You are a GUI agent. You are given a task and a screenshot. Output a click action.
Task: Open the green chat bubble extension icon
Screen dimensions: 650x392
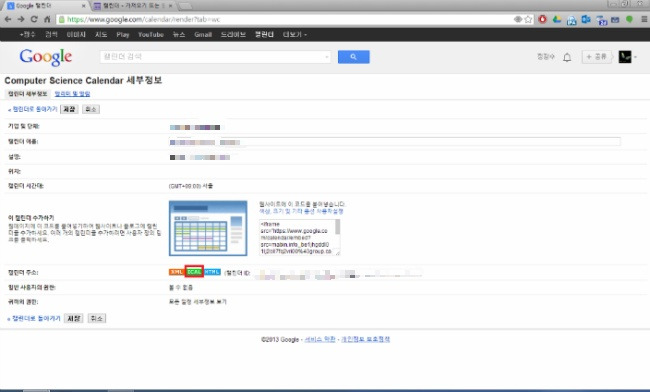click(629, 19)
